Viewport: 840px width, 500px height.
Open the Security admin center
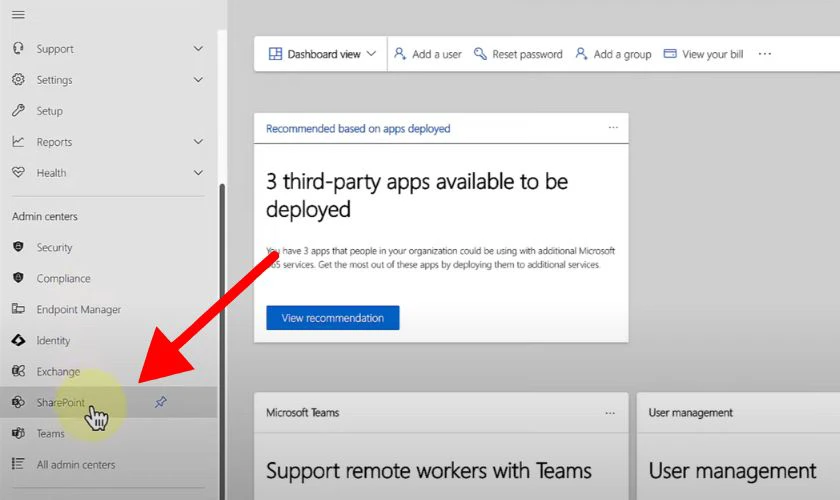click(x=108, y=247)
